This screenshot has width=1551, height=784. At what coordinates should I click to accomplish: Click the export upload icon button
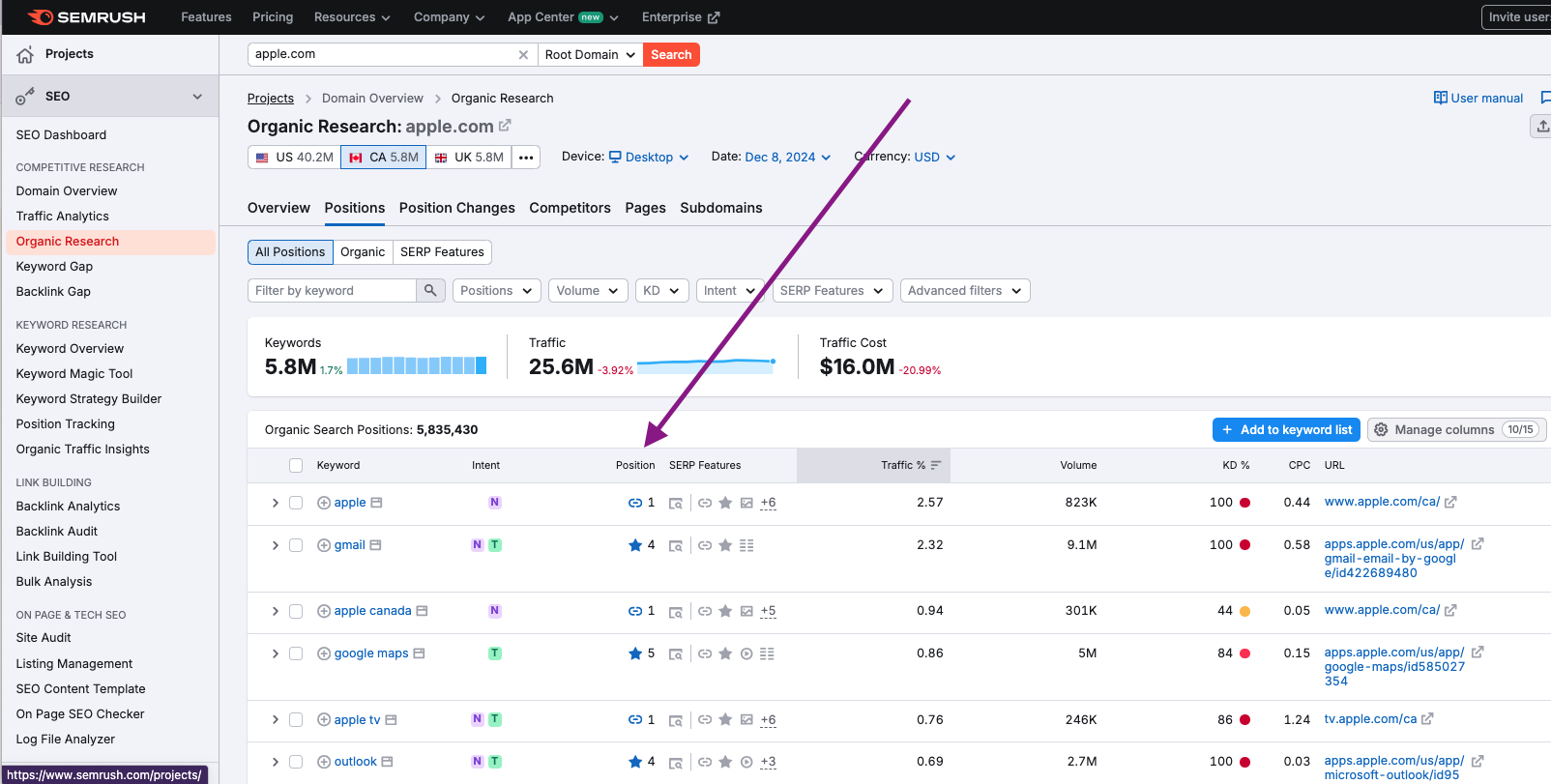click(1542, 126)
